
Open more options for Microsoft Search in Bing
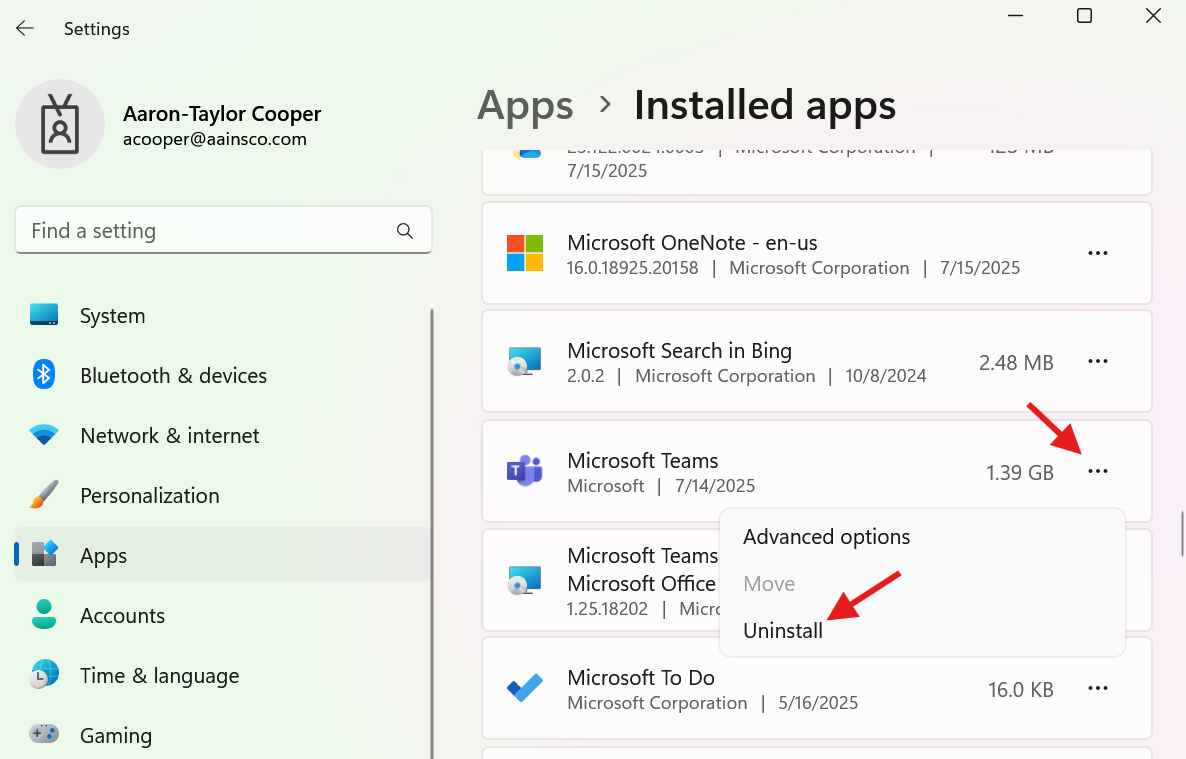[x=1098, y=362]
